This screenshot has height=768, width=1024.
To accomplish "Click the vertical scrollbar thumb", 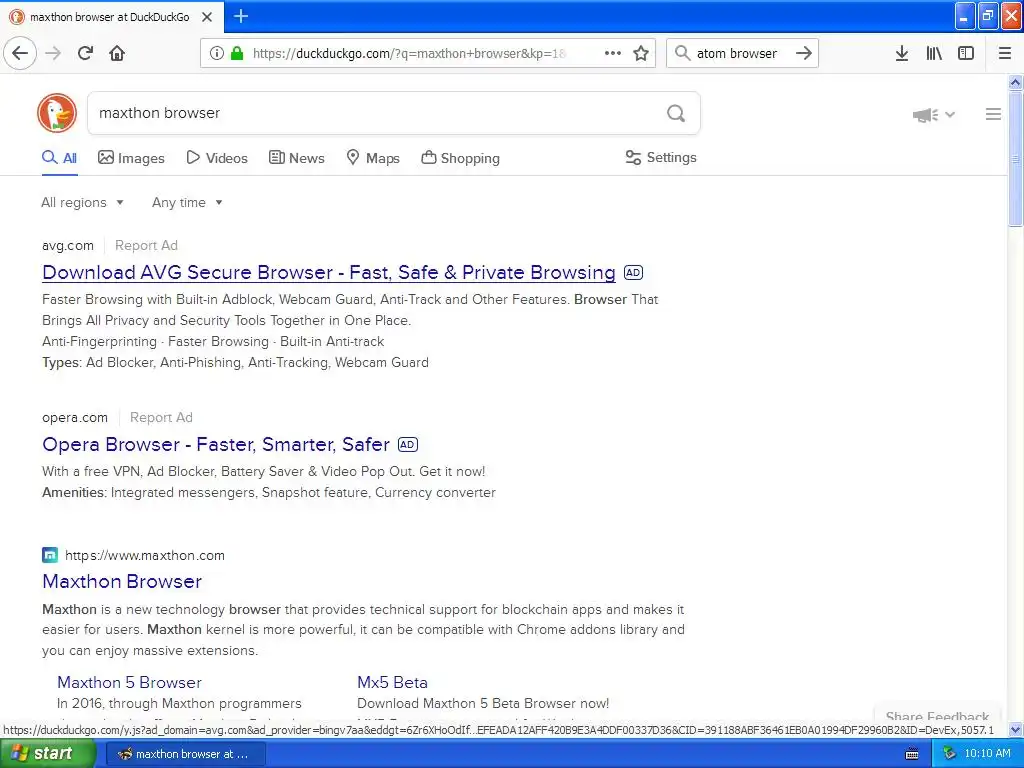I will click(x=1015, y=159).
